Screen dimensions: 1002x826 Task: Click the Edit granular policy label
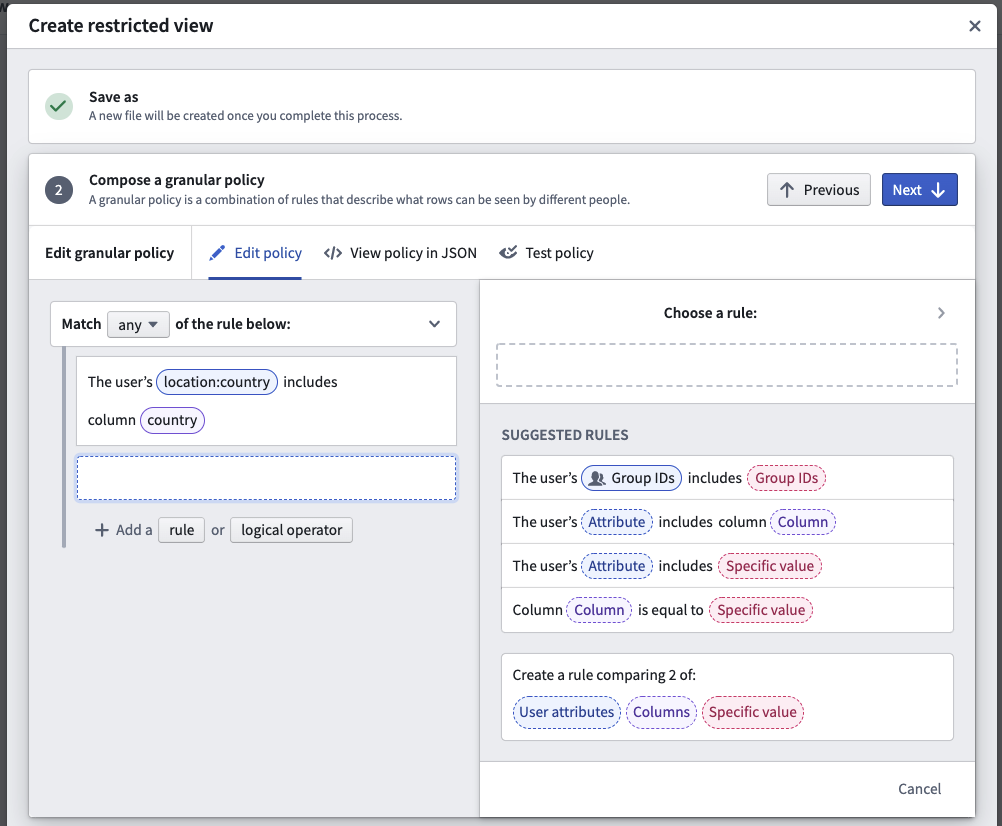109,253
